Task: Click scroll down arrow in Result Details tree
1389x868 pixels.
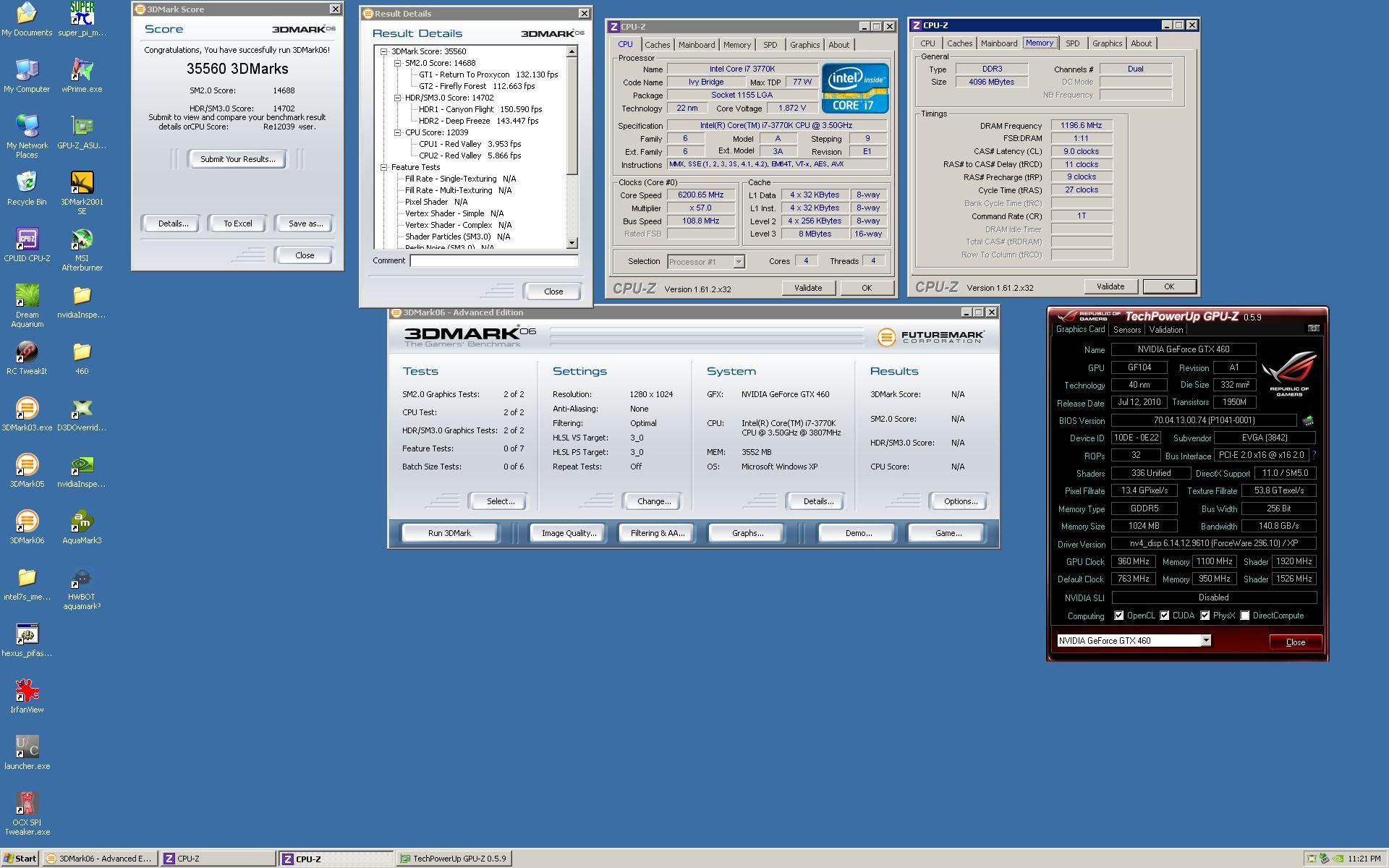Action: point(572,244)
